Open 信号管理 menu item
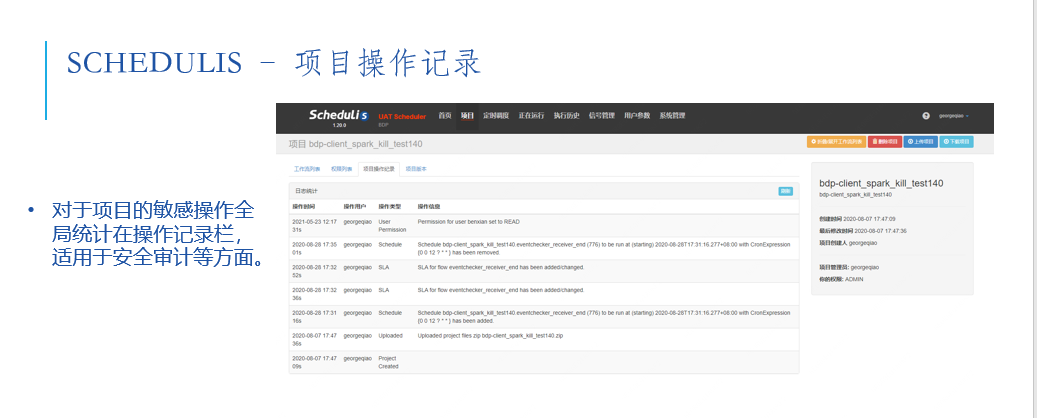The height and width of the screenshot is (418, 1037). pos(601,116)
